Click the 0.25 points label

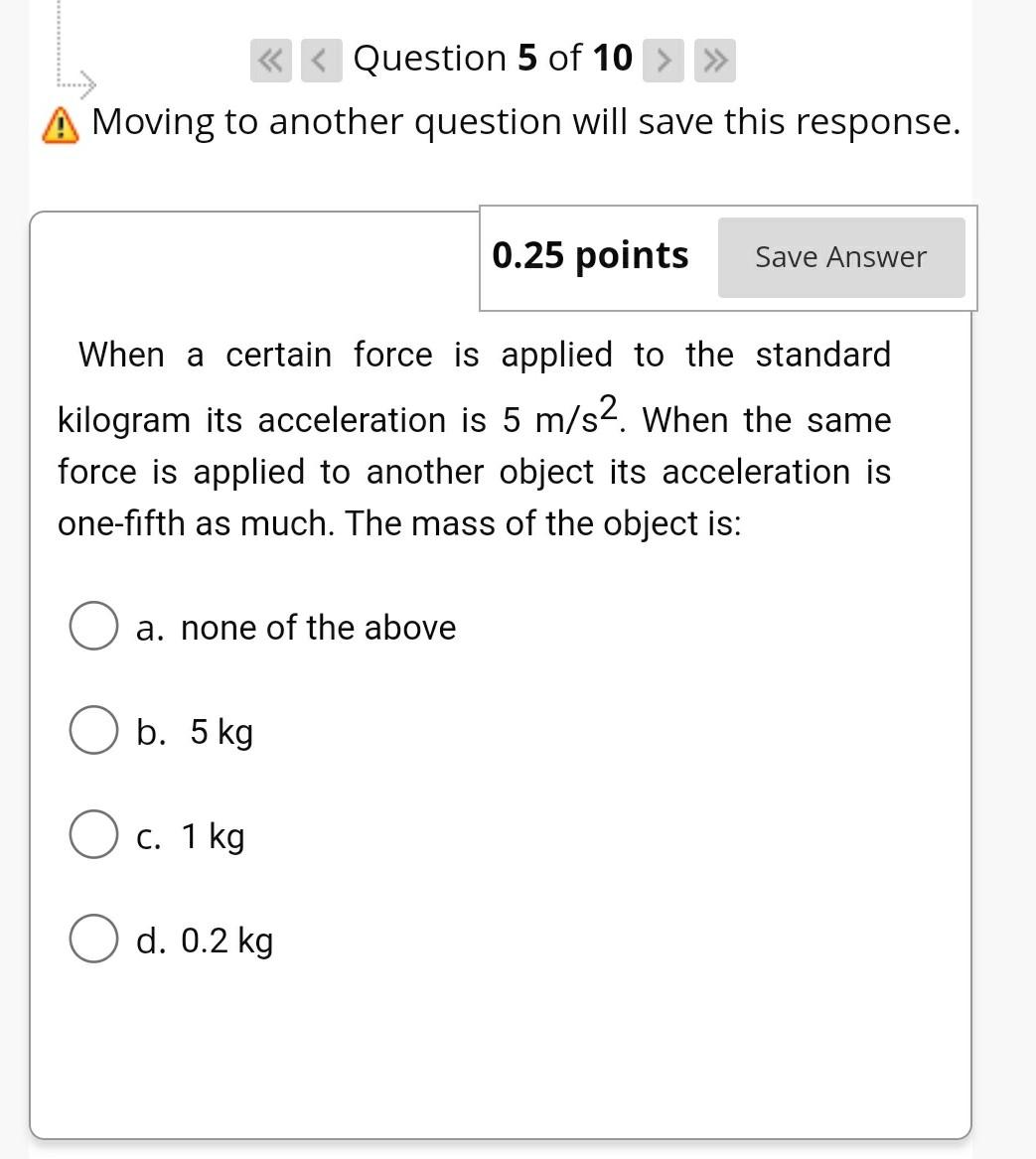[590, 256]
